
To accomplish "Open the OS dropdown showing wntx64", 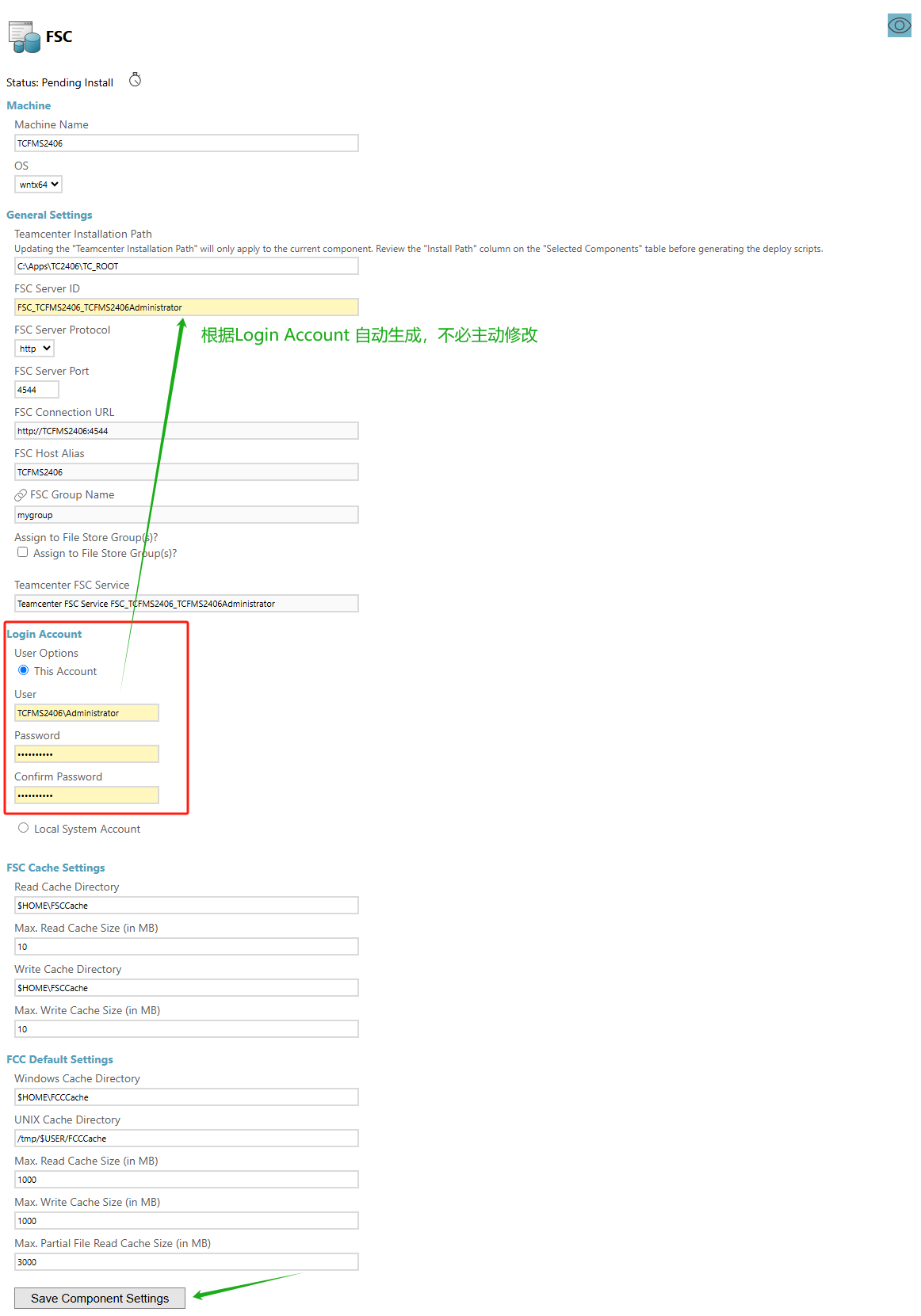I will click(38, 185).
